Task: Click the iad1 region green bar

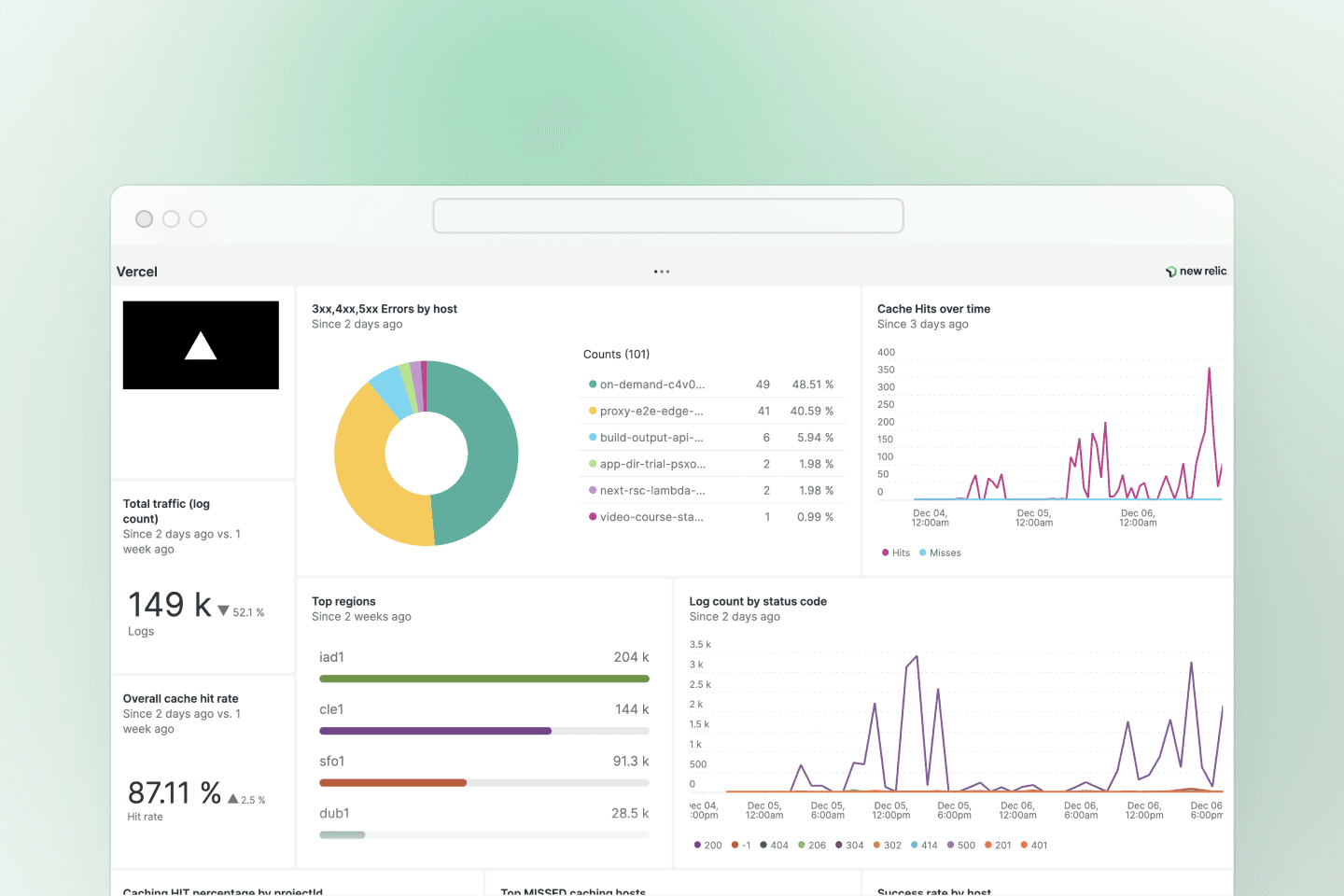Action: pyautogui.click(x=483, y=679)
